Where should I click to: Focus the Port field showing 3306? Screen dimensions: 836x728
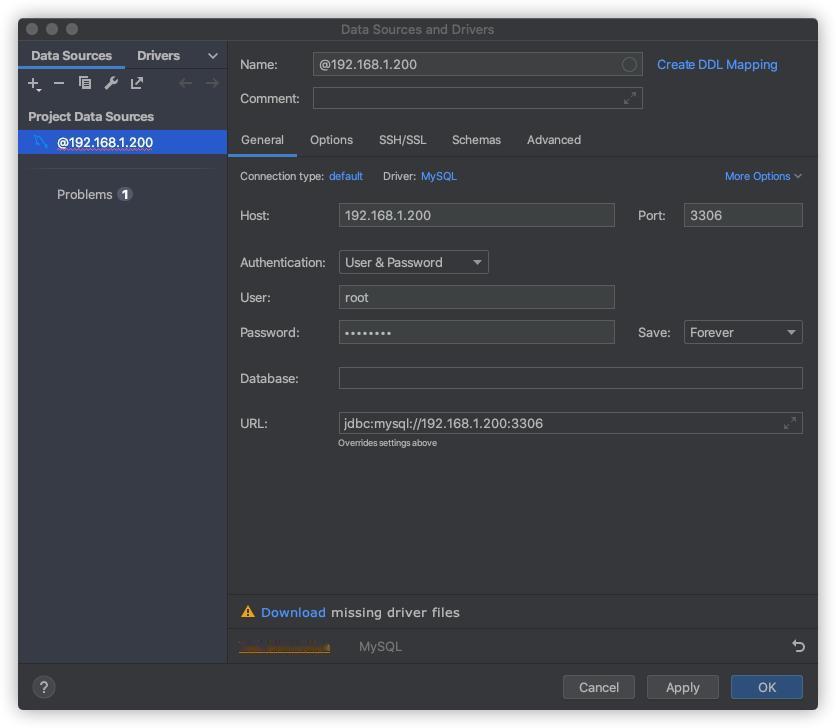(x=743, y=215)
